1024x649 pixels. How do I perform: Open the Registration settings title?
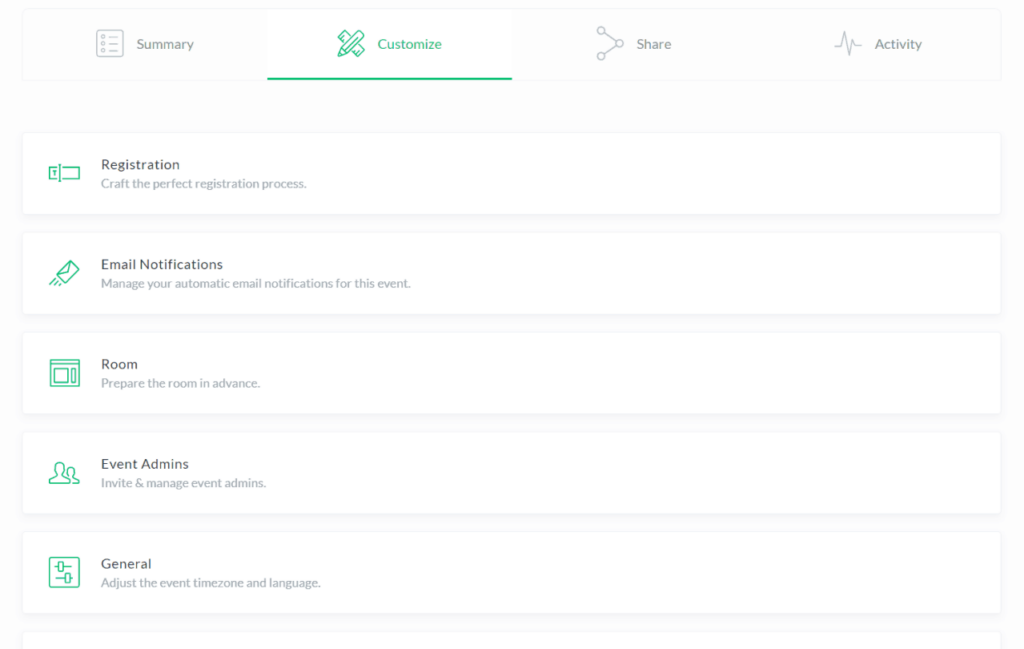pos(140,164)
